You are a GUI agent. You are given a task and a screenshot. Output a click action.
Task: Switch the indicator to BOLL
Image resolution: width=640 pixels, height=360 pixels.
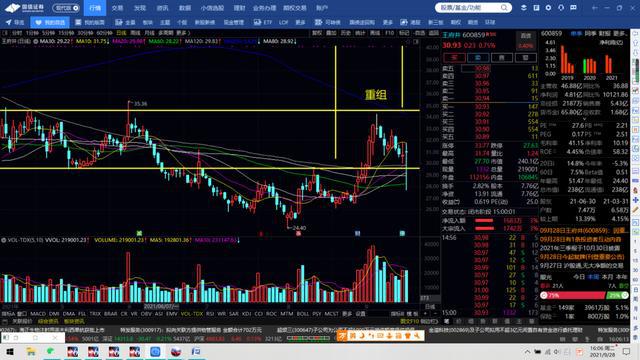tap(302, 314)
